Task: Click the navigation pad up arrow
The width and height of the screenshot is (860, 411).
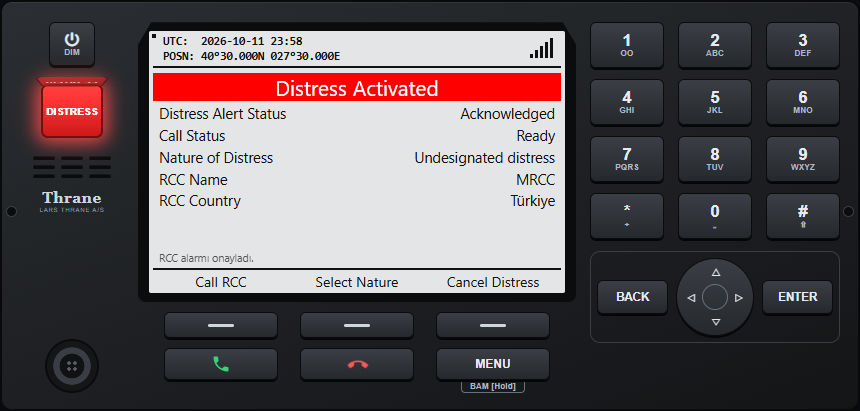Action: [715, 272]
